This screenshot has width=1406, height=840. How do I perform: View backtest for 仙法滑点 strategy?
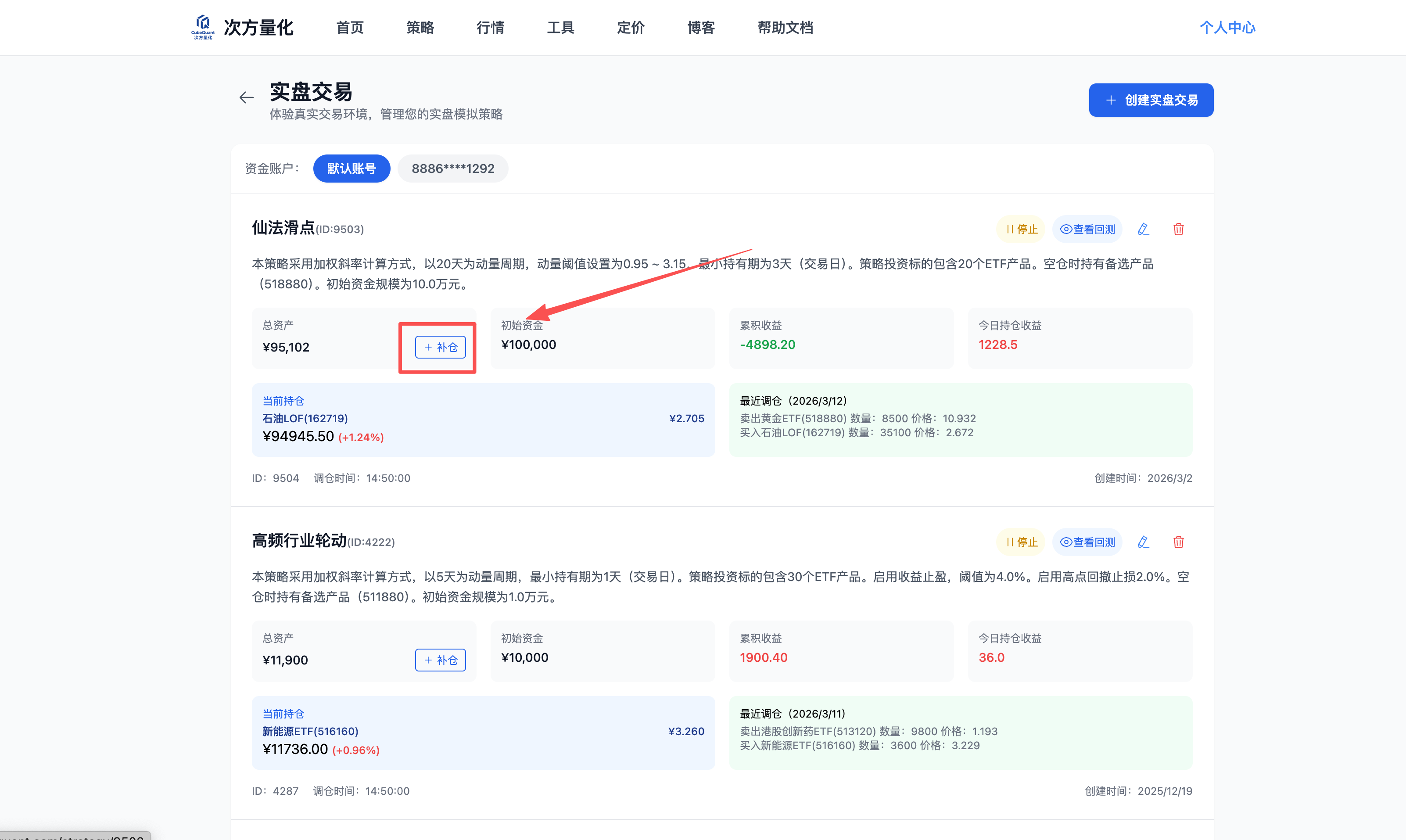point(1087,229)
